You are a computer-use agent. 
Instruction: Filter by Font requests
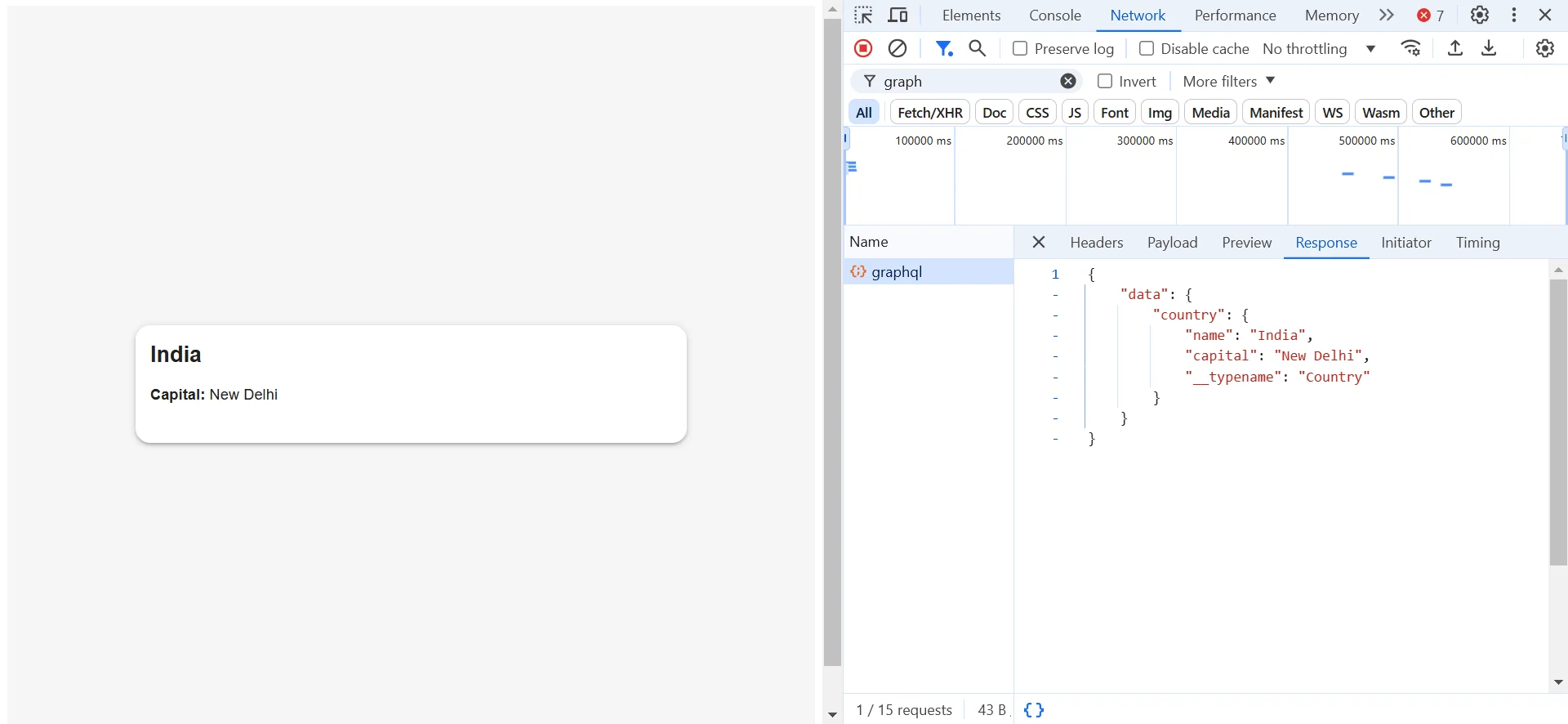[x=1115, y=112]
